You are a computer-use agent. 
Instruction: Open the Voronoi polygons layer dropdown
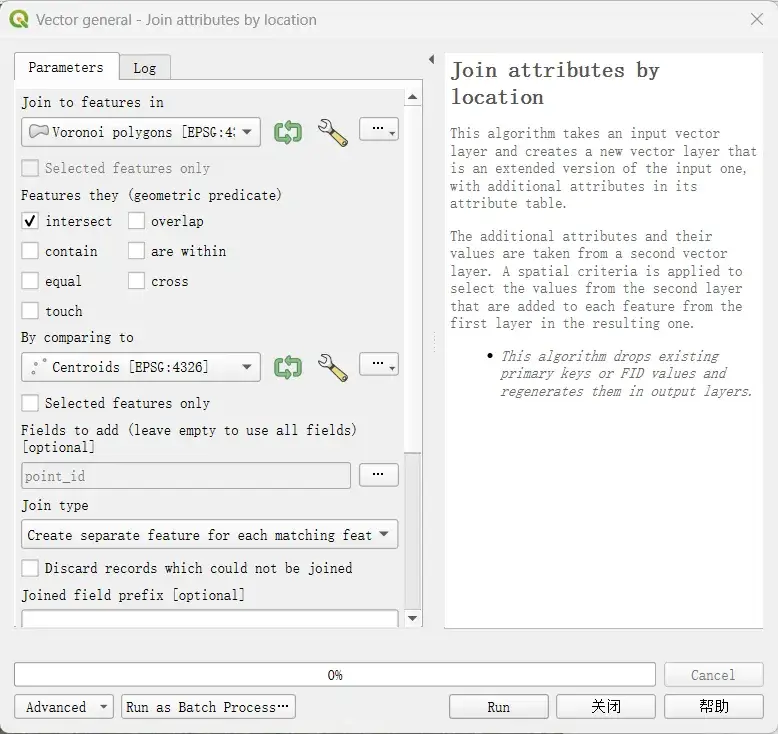click(x=141, y=132)
